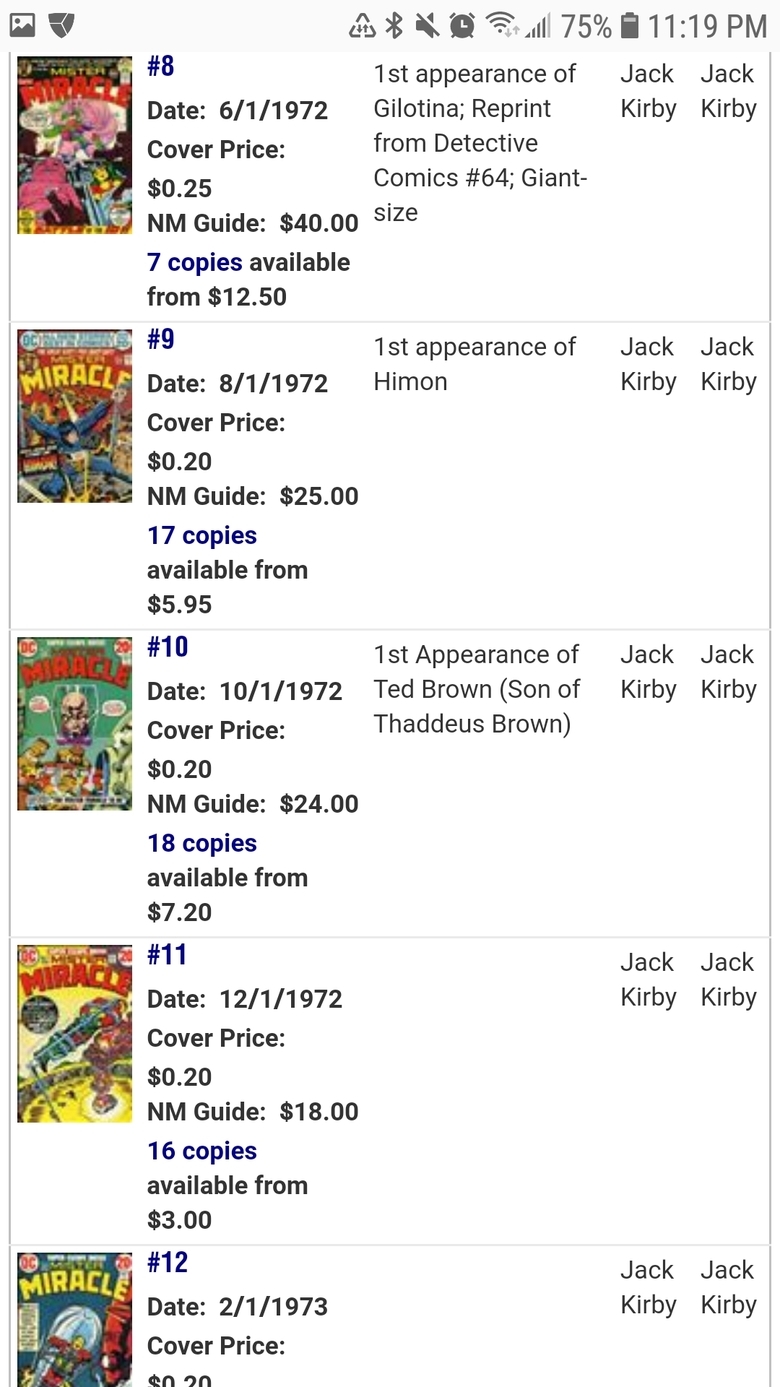Tap the alarm clock status icon
780x1387 pixels.
click(461, 25)
